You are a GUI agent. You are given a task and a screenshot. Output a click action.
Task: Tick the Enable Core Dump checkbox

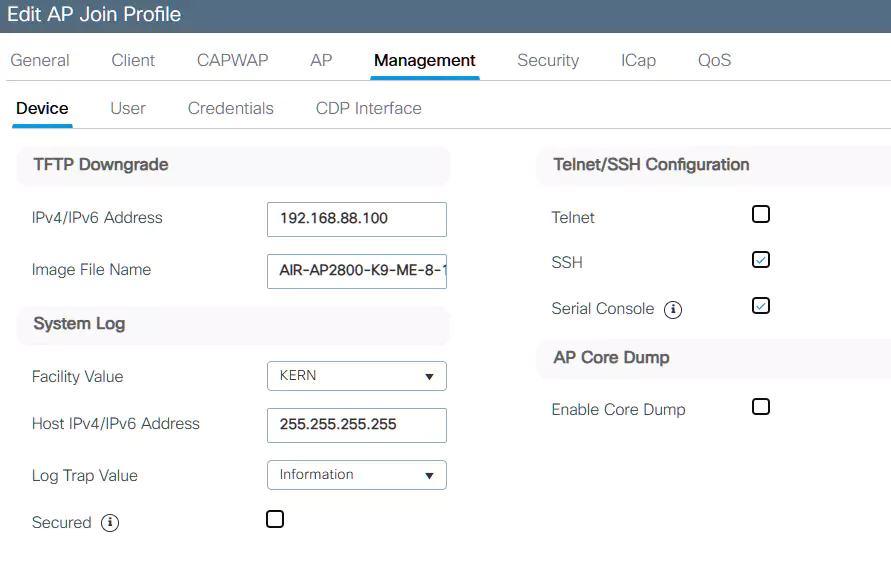(x=761, y=407)
